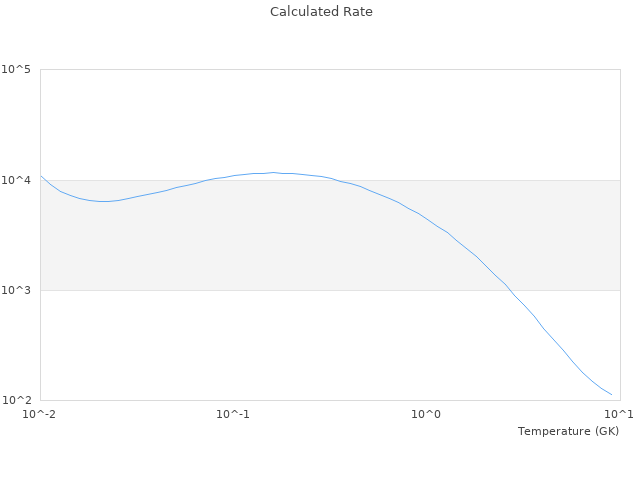
Task: Click the "Calculated Rate" chart title
Action: [321, 12]
